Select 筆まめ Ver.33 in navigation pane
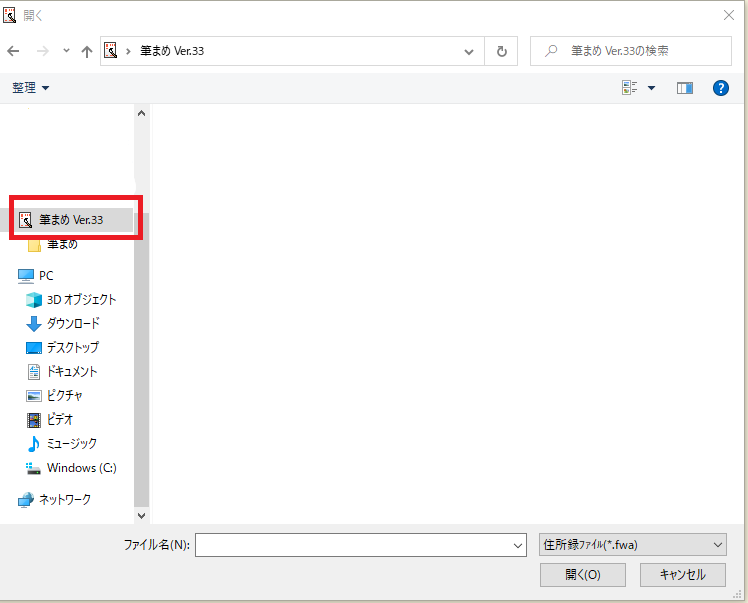Screen dimensions: 748x603 click(72, 220)
